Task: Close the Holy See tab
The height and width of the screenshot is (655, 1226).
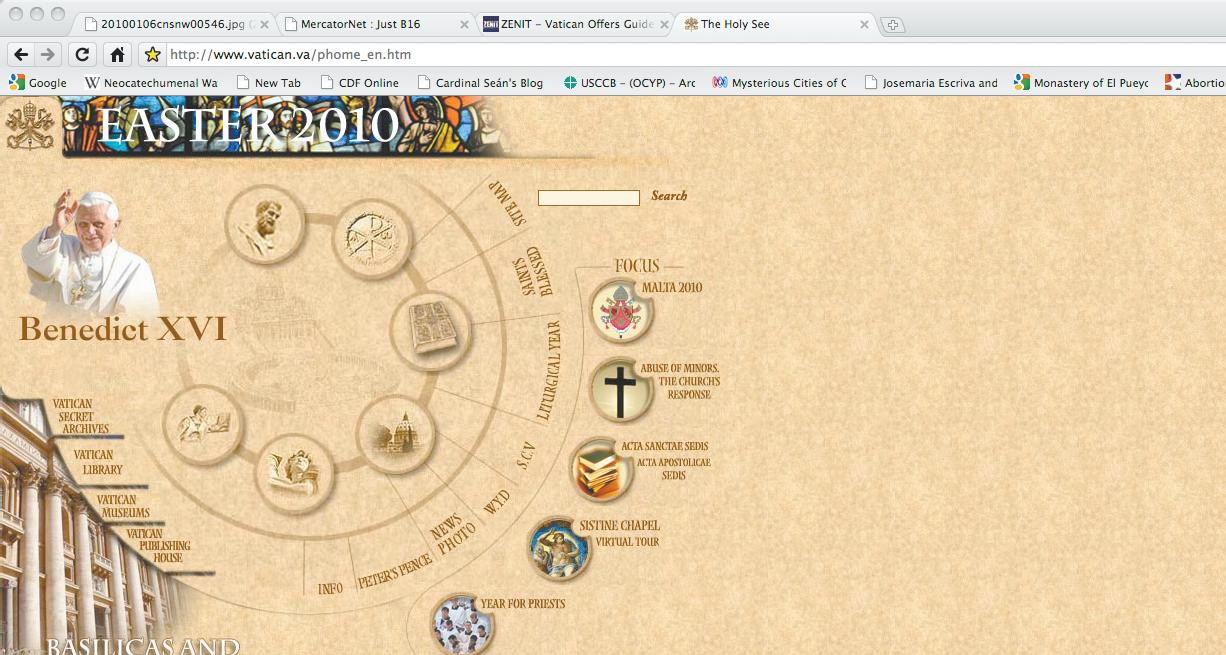Action: (x=864, y=24)
